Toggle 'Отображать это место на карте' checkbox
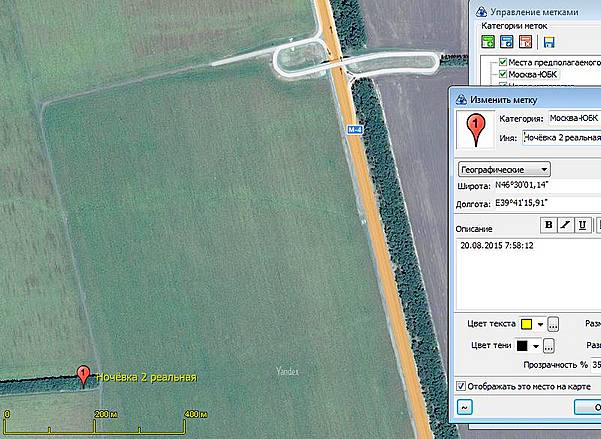This screenshot has height=439, width=601. coord(461,385)
